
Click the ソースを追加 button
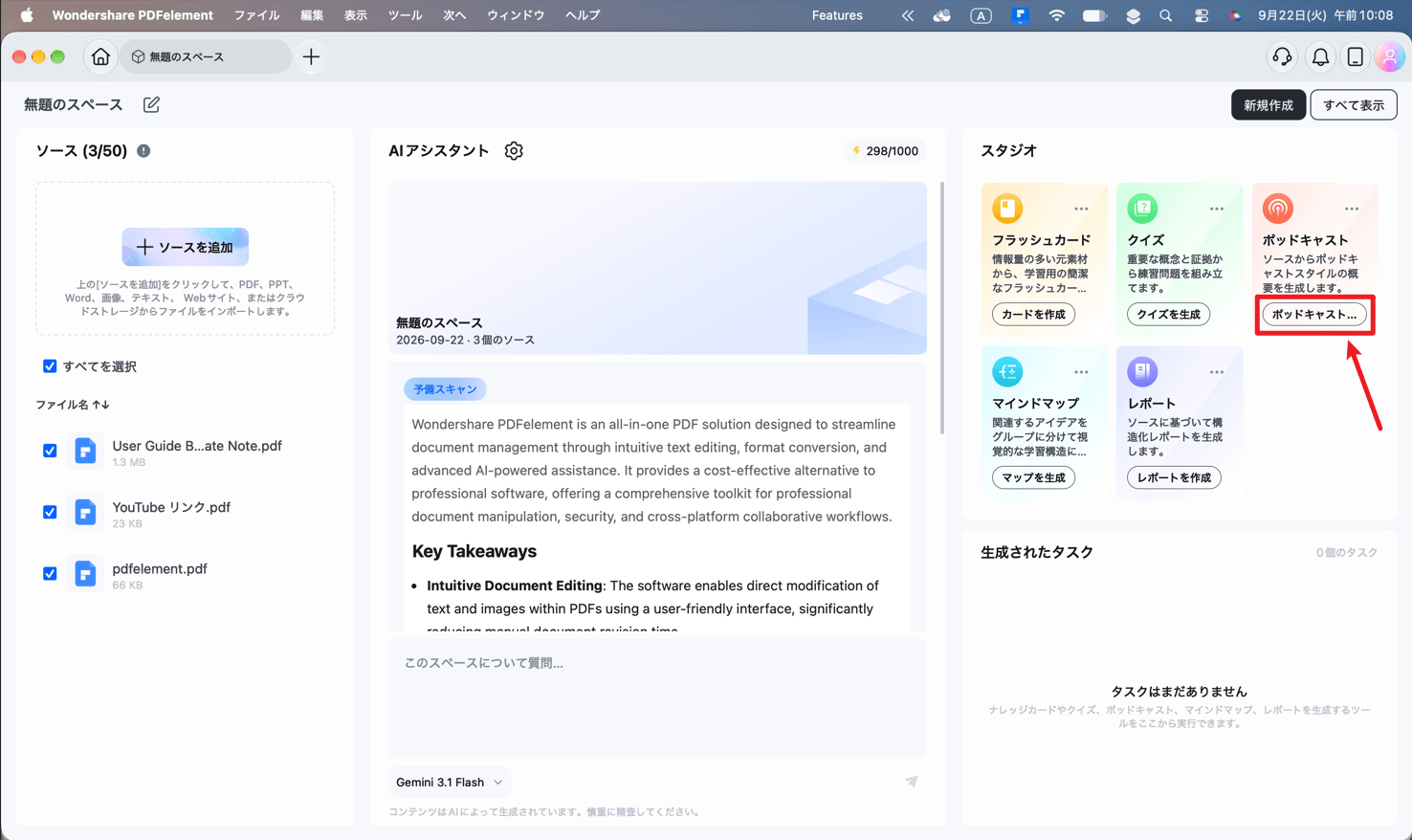pyautogui.click(x=185, y=247)
